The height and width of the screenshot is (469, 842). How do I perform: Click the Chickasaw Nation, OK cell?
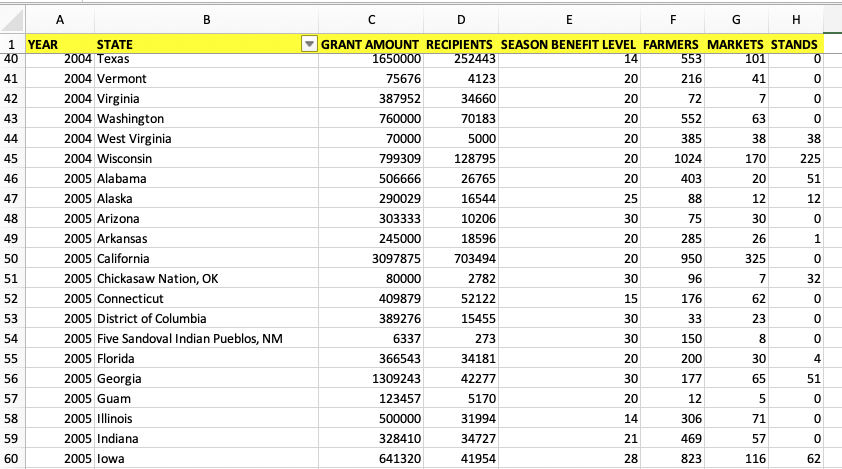pos(157,279)
